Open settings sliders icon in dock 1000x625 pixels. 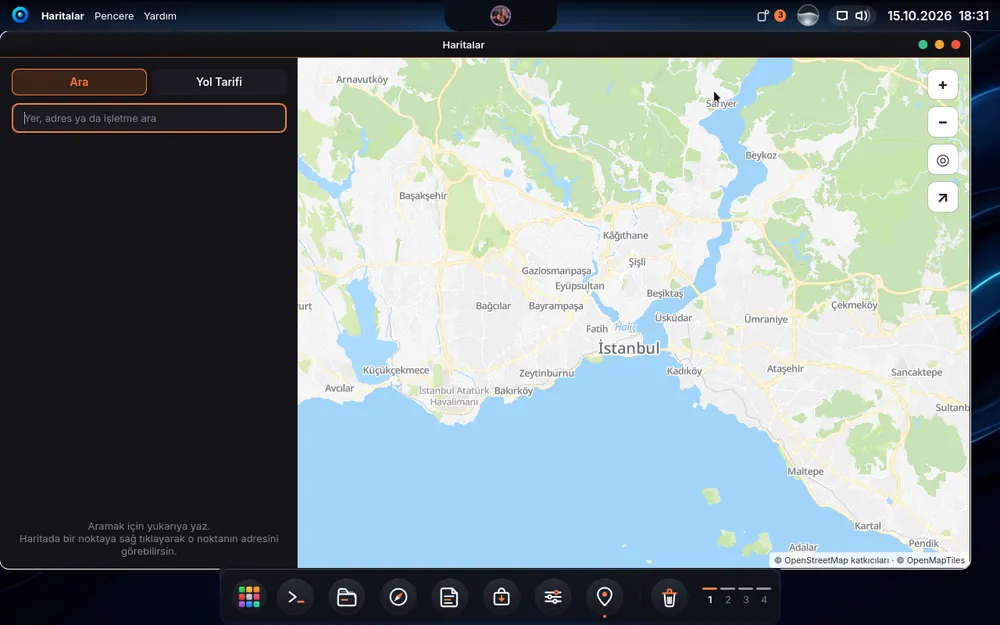click(553, 598)
